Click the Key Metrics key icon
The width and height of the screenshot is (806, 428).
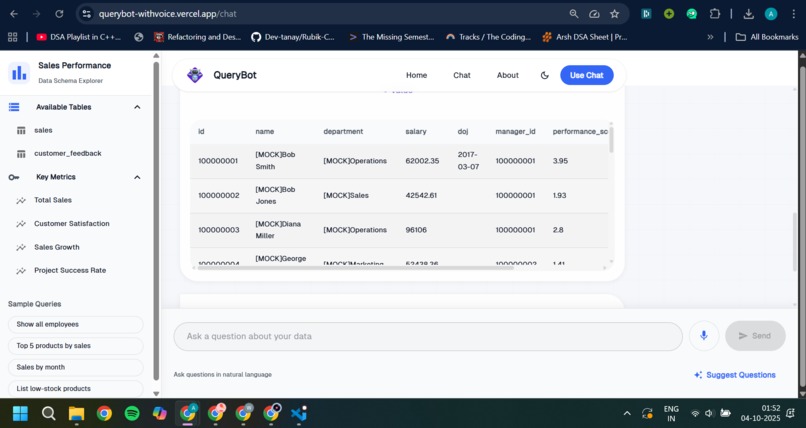(14, 177)
